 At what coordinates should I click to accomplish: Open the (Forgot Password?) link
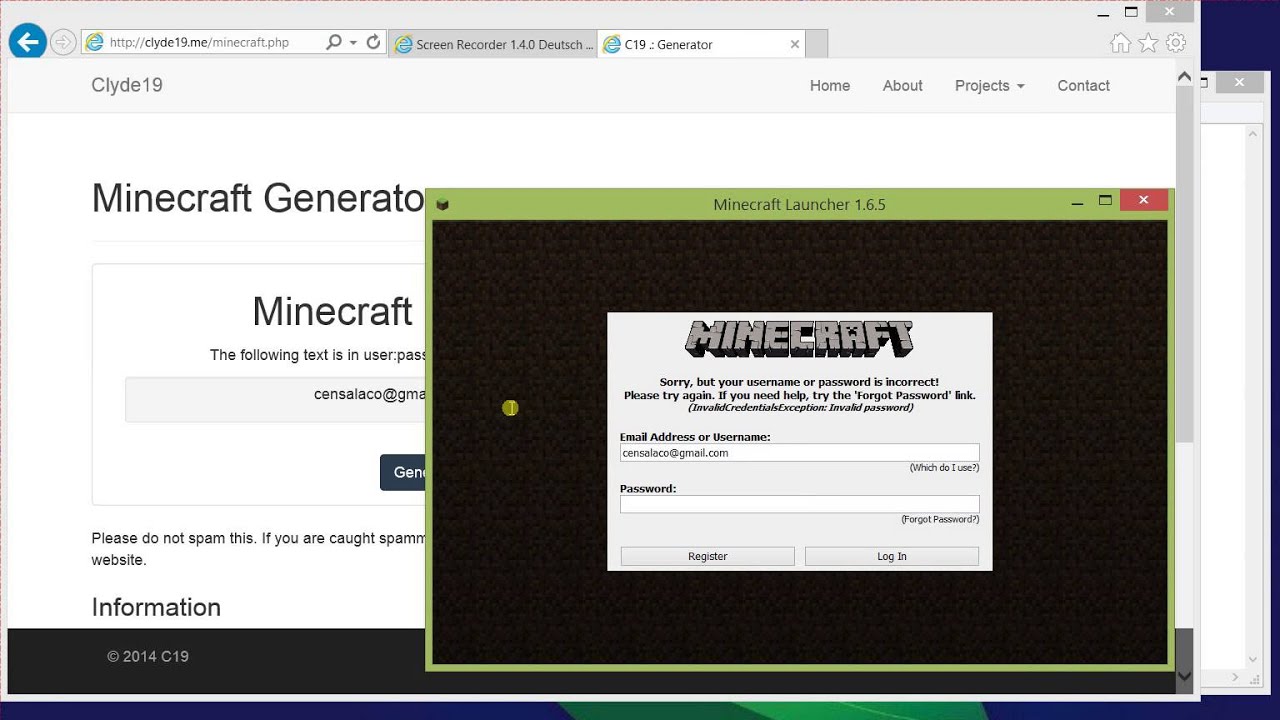pos(940,520)
